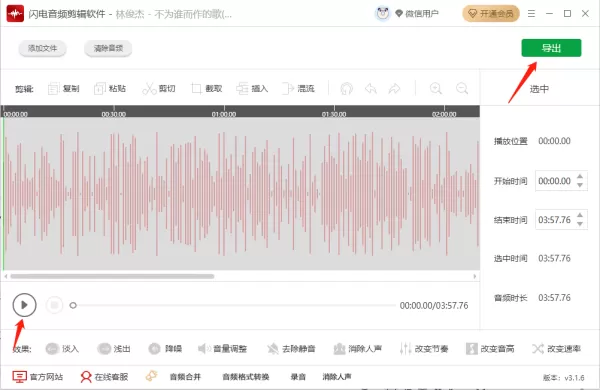
Task: Click the green Export (导出) button
Action: pos(551,48)
